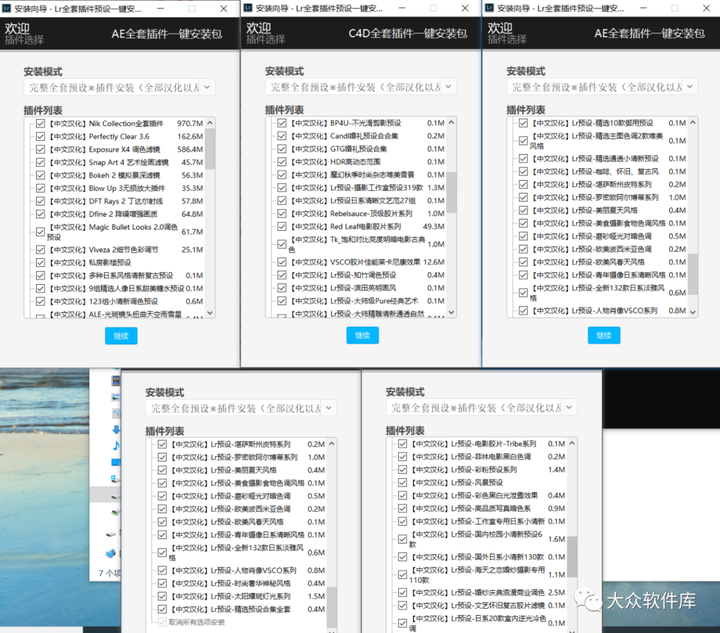Click 继续 in the Nik Collection window
Viewport: 720px width, 633px height.
[x=121, y=336]
